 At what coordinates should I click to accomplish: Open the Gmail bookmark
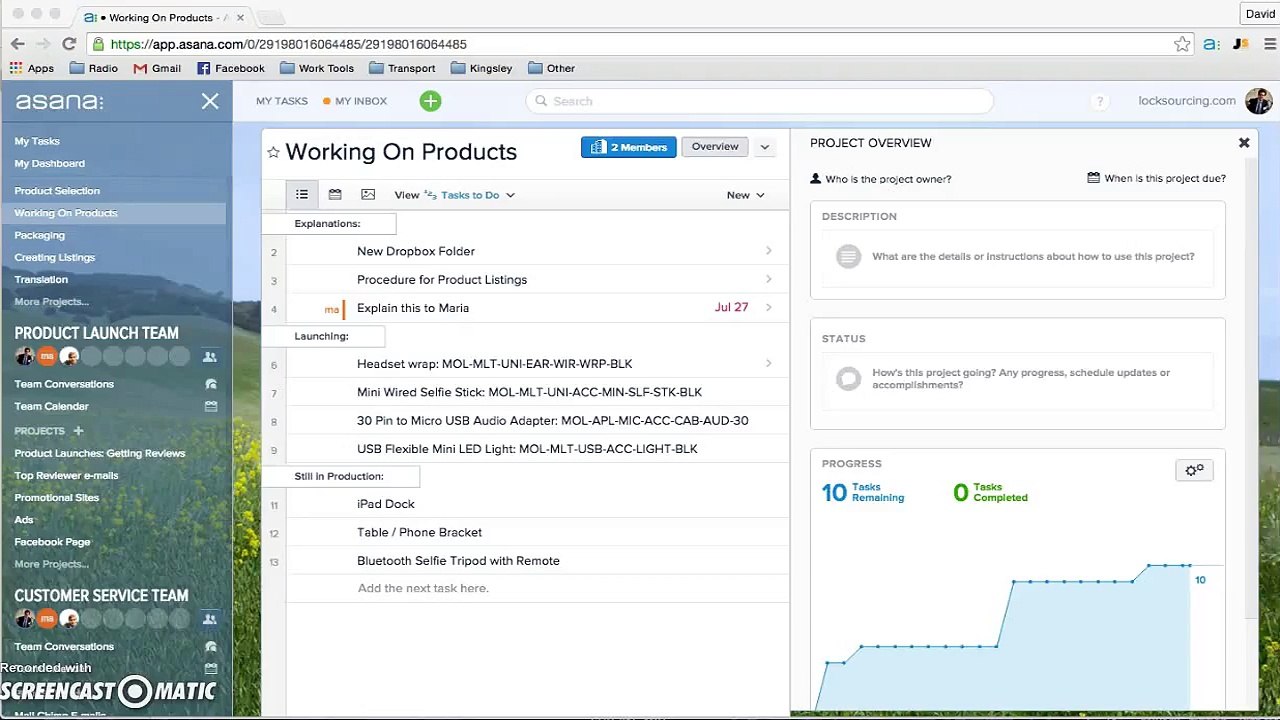click(x=157, y=68)
